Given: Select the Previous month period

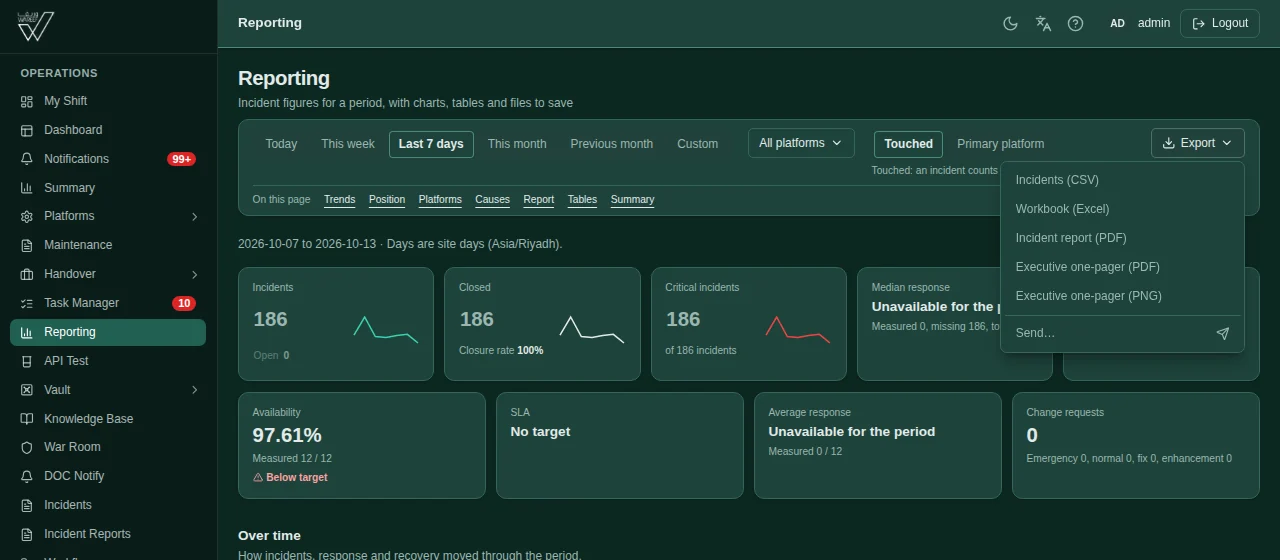Looking at the screenshot, I should pyautogui.click(x=612, y=144).
